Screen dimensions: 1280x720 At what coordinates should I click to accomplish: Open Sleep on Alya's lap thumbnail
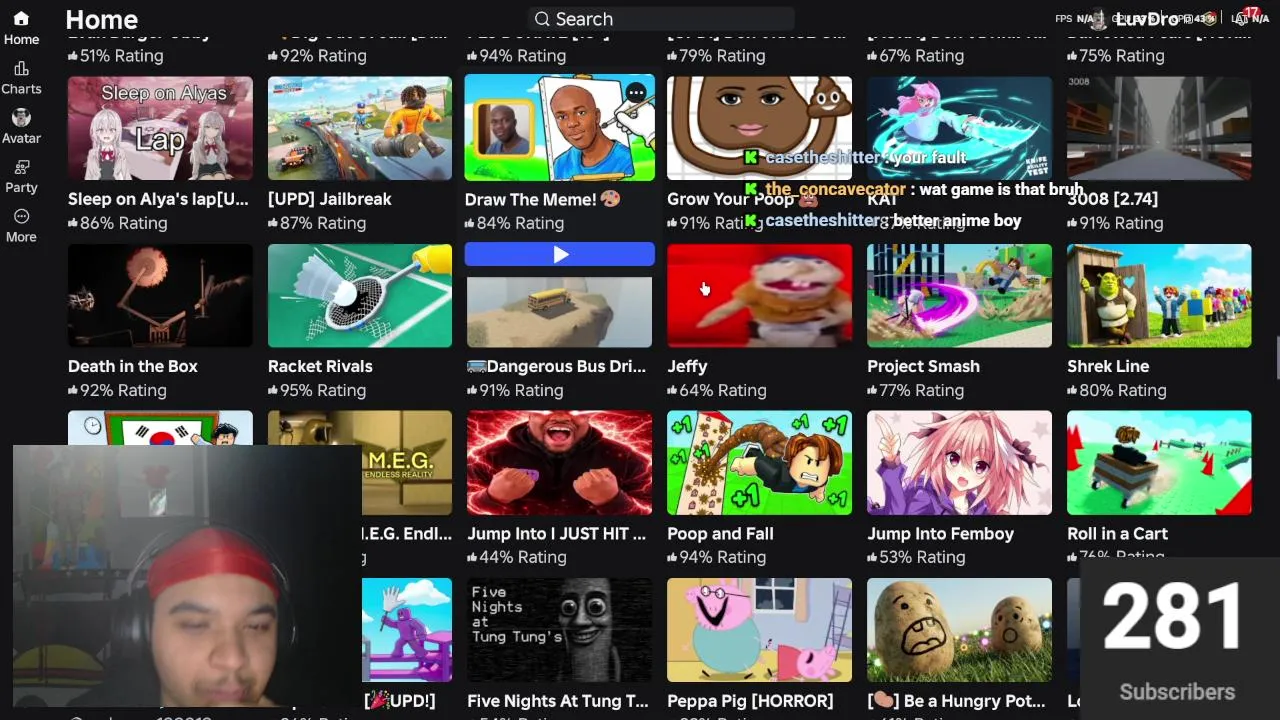click(x=160, y=129)
